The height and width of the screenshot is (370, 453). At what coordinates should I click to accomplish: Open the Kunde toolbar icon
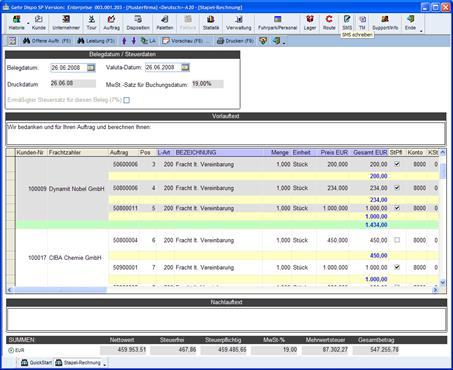pyautogui.click(x=39, y=23)
